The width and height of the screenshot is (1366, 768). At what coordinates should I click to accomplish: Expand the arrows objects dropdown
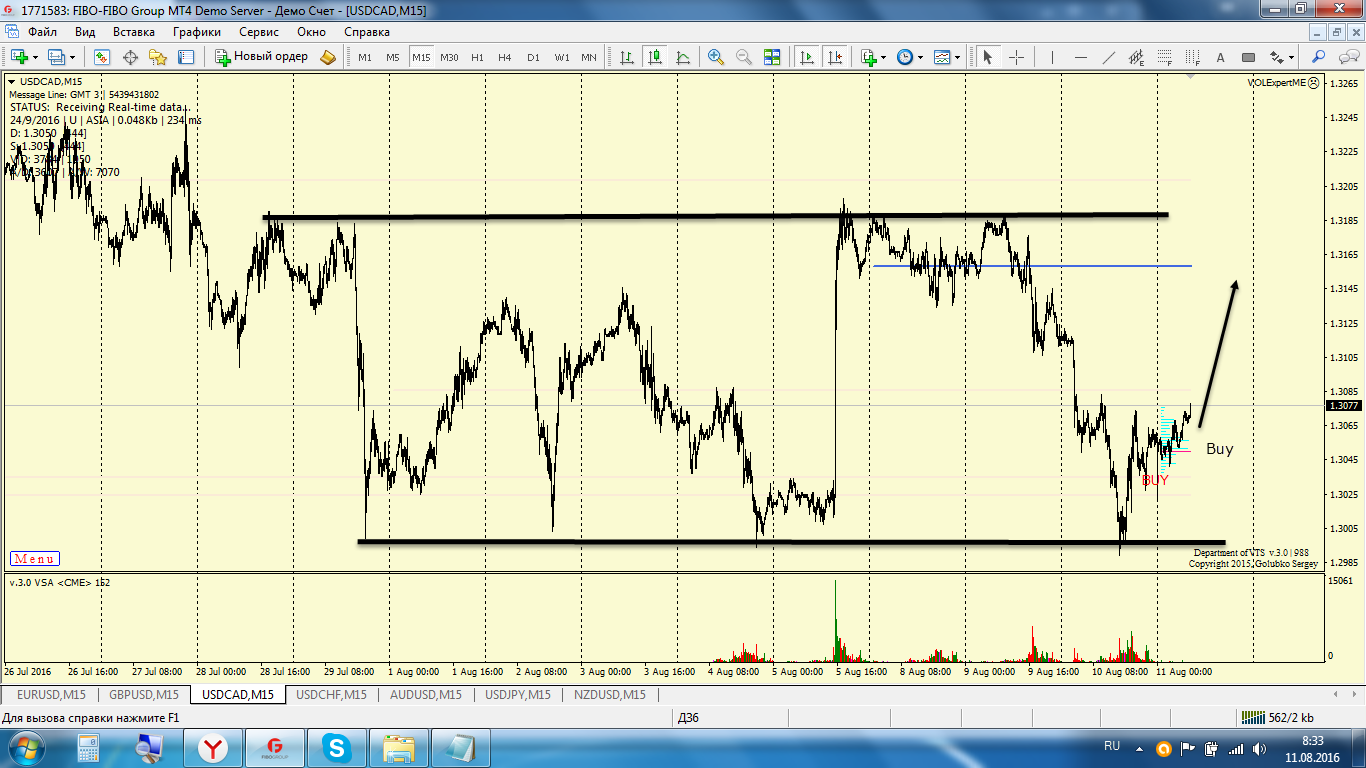click(1291, 57)
